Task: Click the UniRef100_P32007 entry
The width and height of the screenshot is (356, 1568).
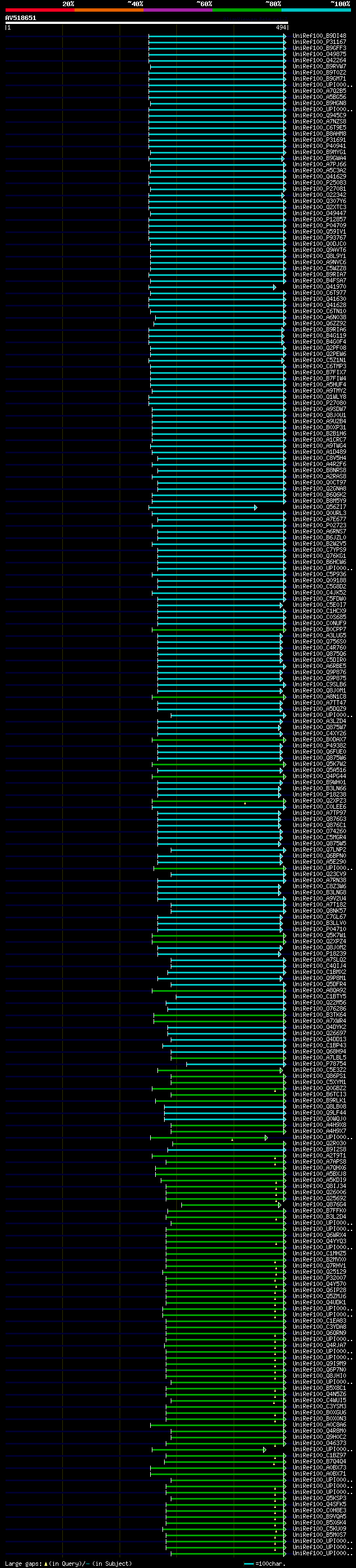Action: coord(319,1278)
